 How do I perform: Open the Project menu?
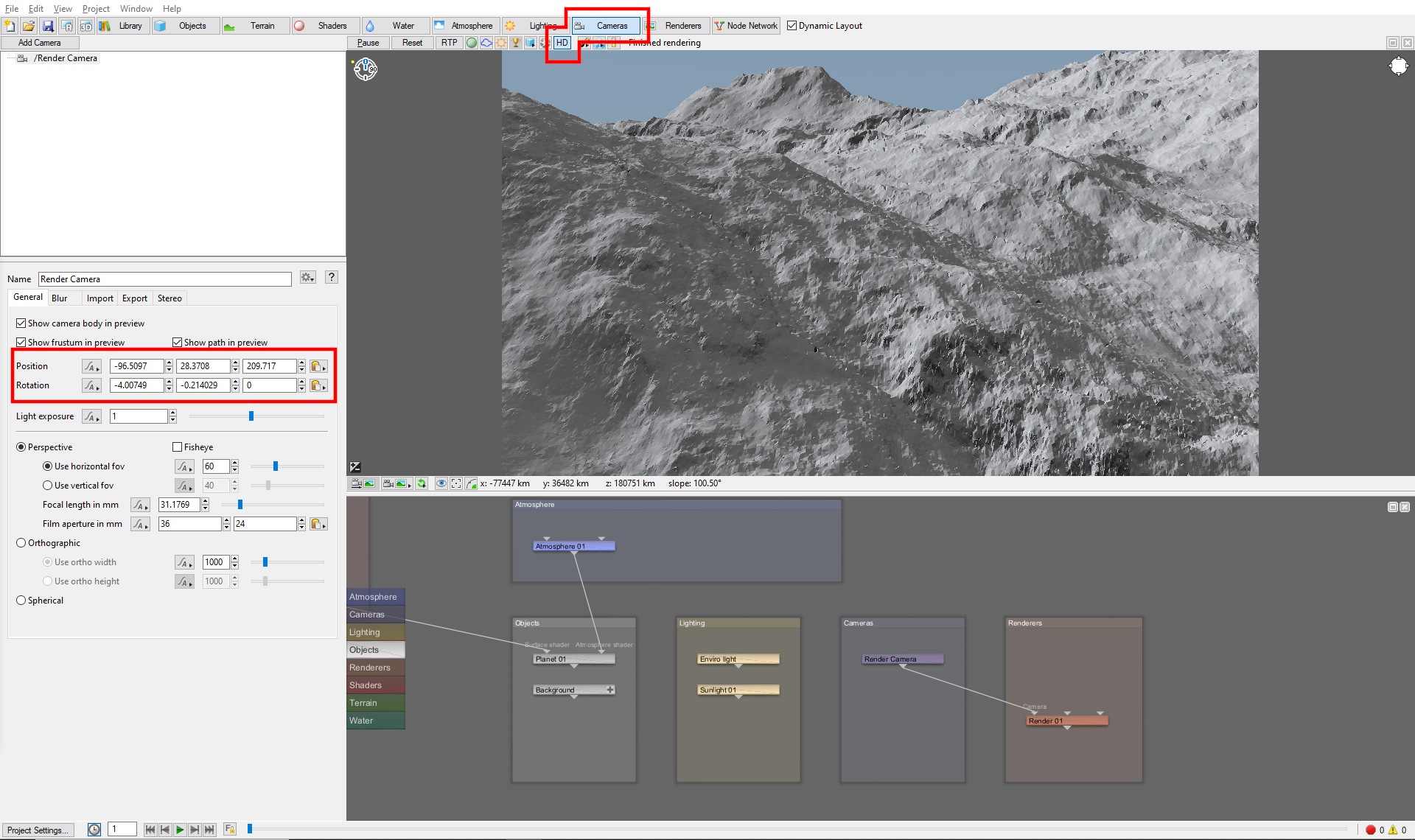(96, 9)
